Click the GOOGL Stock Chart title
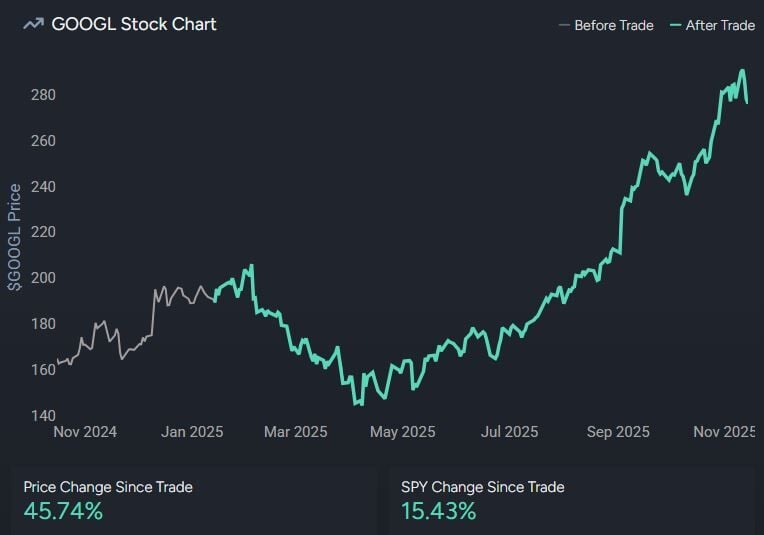The width and height of the screenshot is (764, 535). [134, 24]
